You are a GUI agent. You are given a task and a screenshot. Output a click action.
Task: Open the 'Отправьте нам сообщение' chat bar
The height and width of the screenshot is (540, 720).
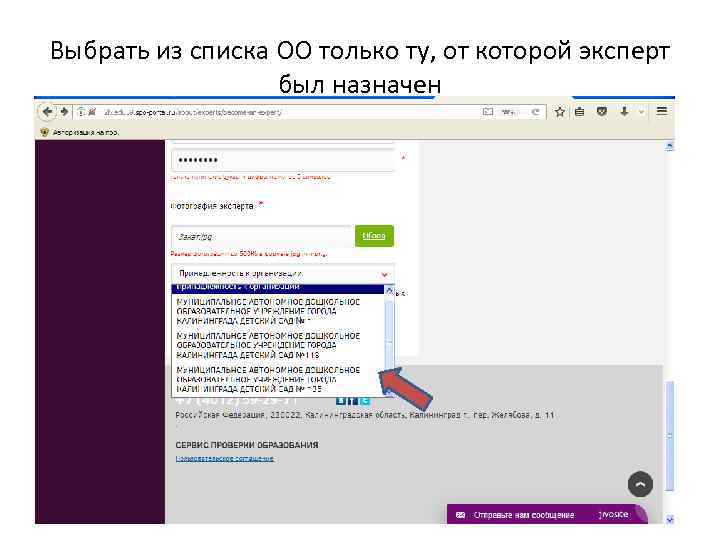point(546,514)
